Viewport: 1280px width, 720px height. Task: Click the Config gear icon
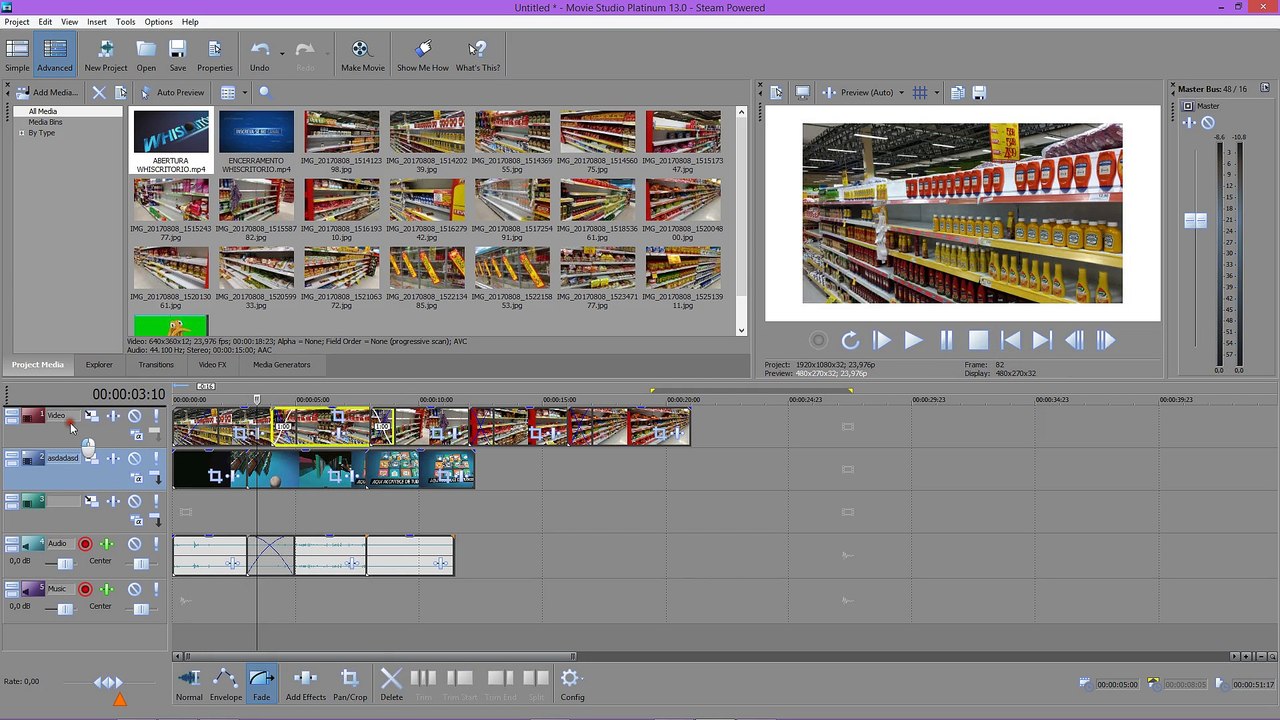[572, 684]
